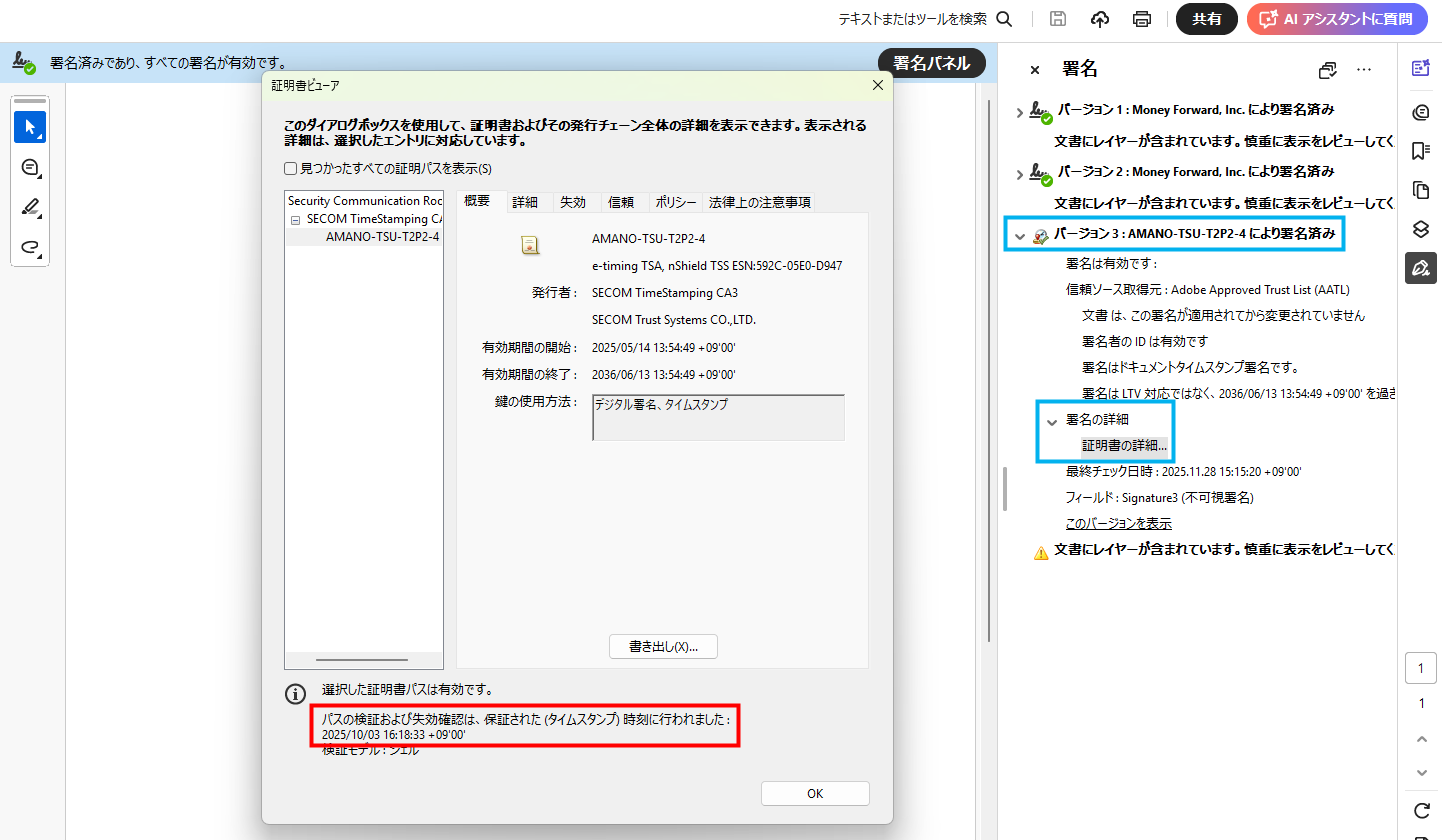This screenshot has height=840, width=1442.
Task: Enable the 見つかったすべての証明パスを表示 checkbox
Action: tap(291, 169)
